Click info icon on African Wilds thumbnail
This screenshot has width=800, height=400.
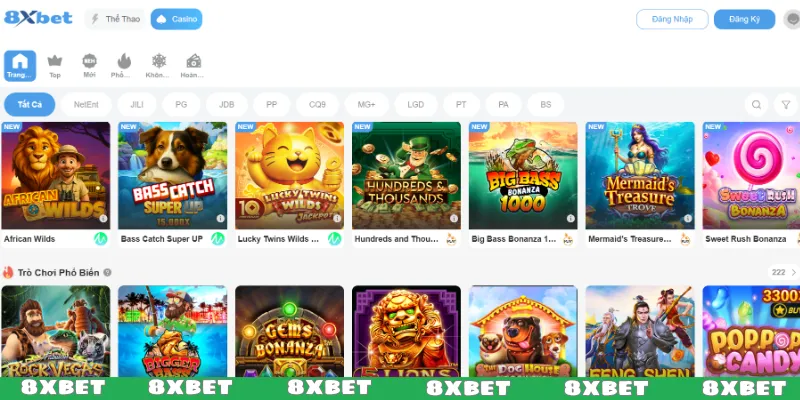click(103, 218)
